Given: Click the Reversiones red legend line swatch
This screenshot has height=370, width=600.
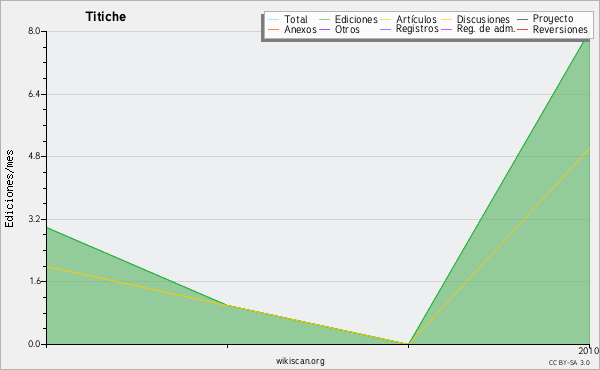Looking at the screenshot, I should pyautogui.click(x=522, y=29).
